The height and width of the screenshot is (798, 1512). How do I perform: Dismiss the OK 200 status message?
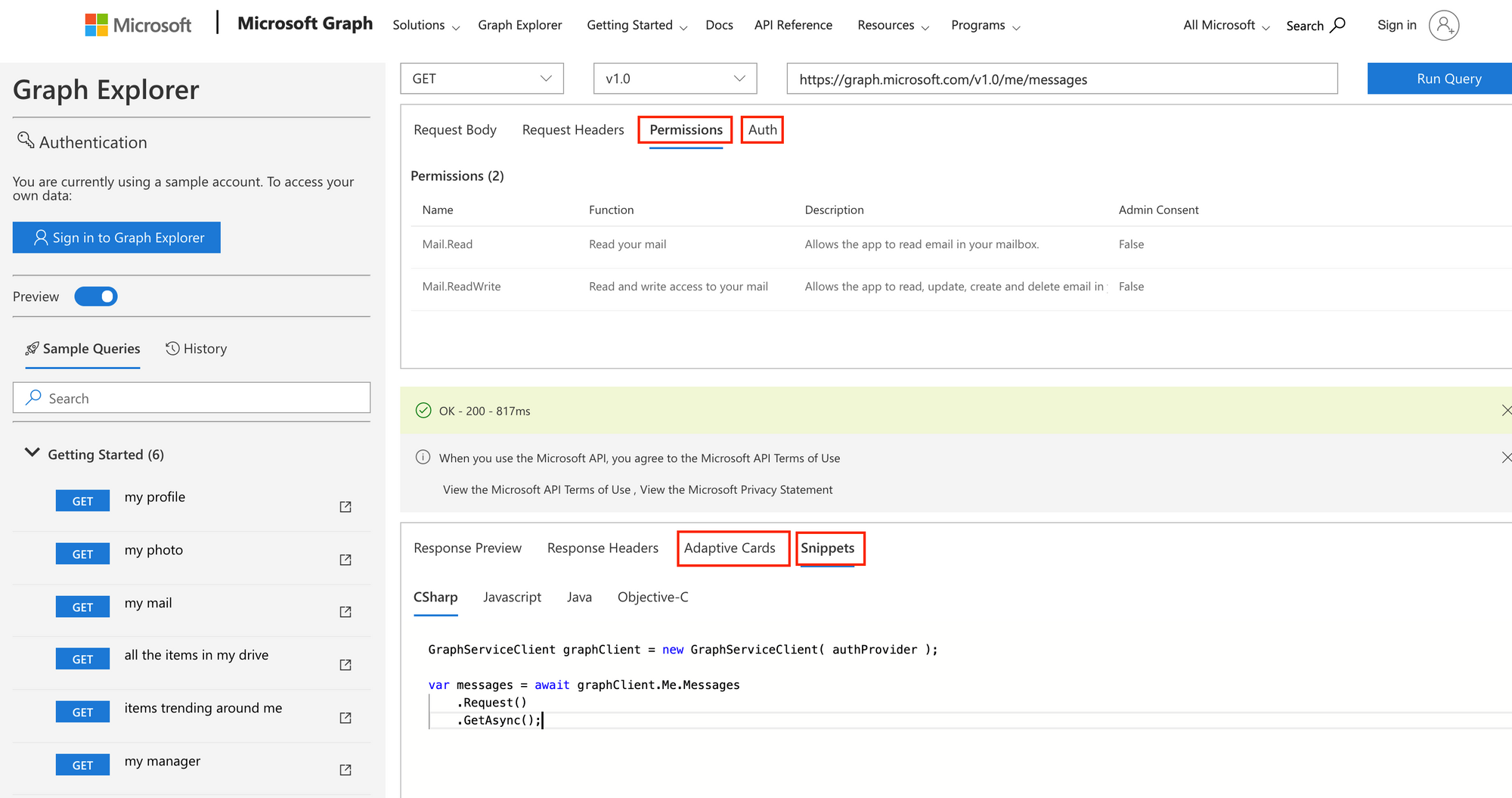click(x=1506, y=410)
